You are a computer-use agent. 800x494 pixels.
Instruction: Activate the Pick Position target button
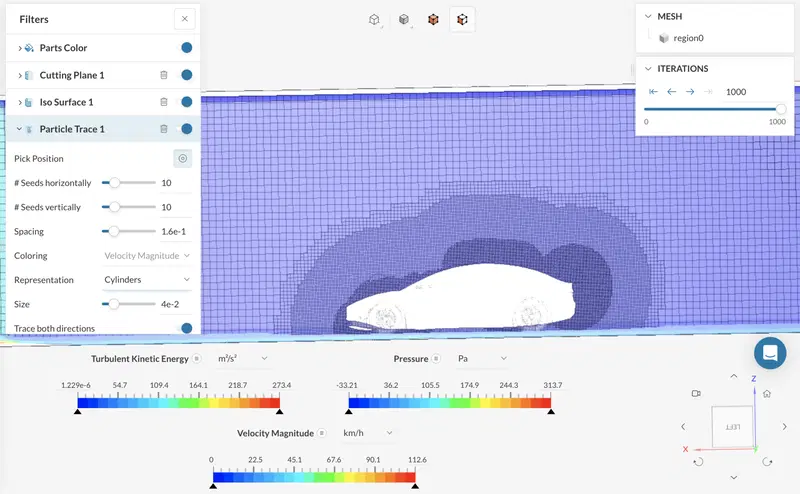183,159
